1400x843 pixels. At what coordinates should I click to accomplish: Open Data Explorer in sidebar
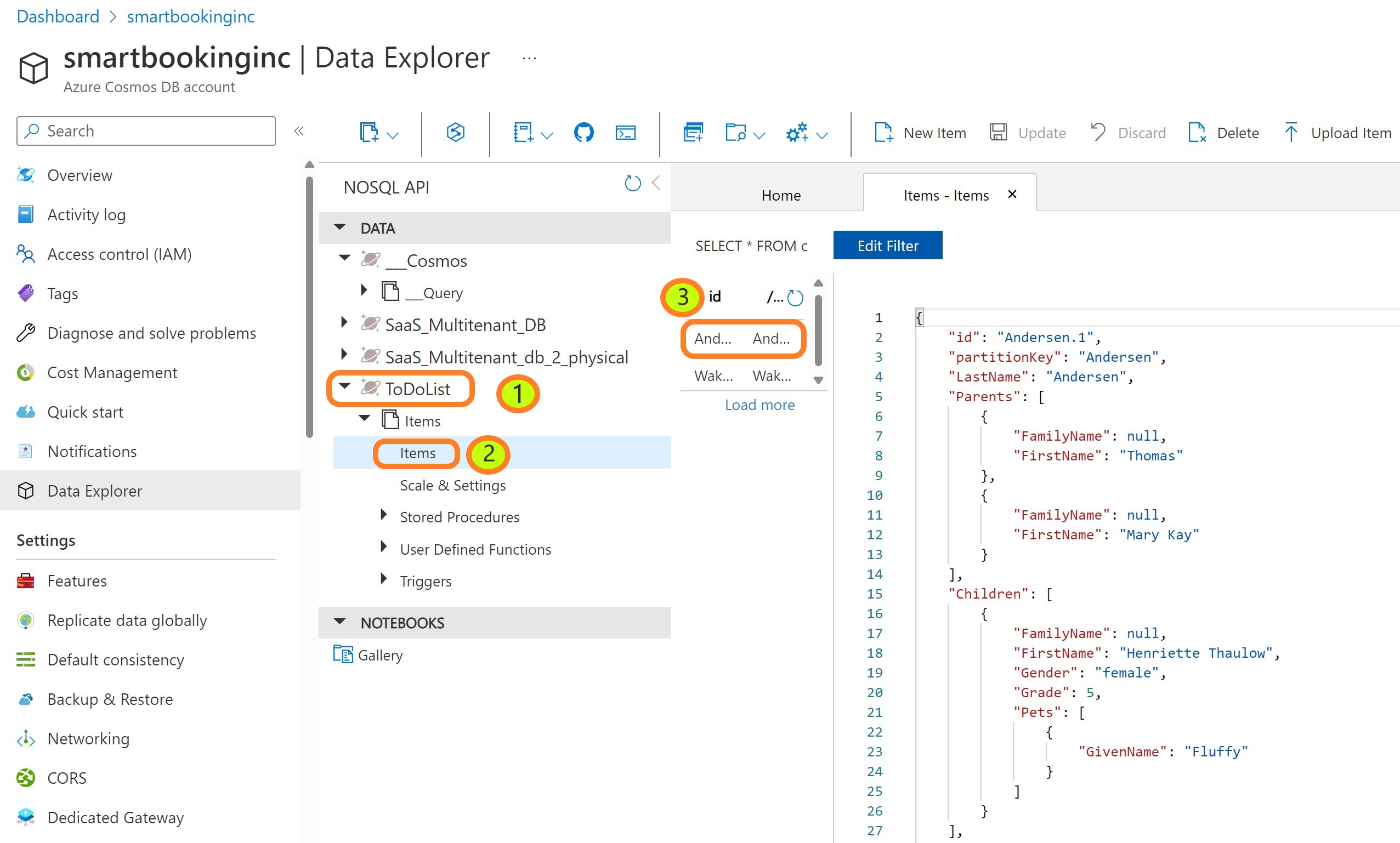tap(94, 490)
